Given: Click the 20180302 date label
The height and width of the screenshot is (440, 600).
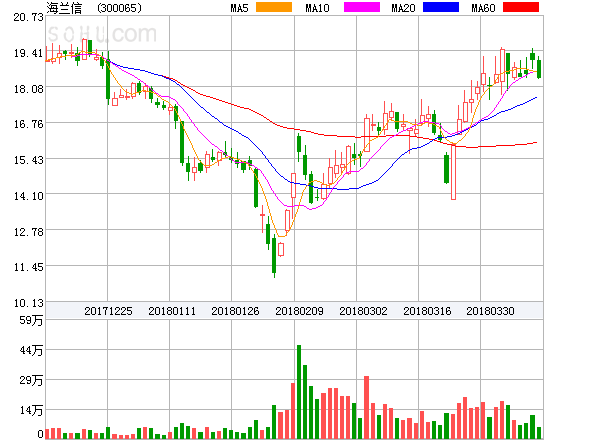Looking at the screenshot, I should coord(363,311).
